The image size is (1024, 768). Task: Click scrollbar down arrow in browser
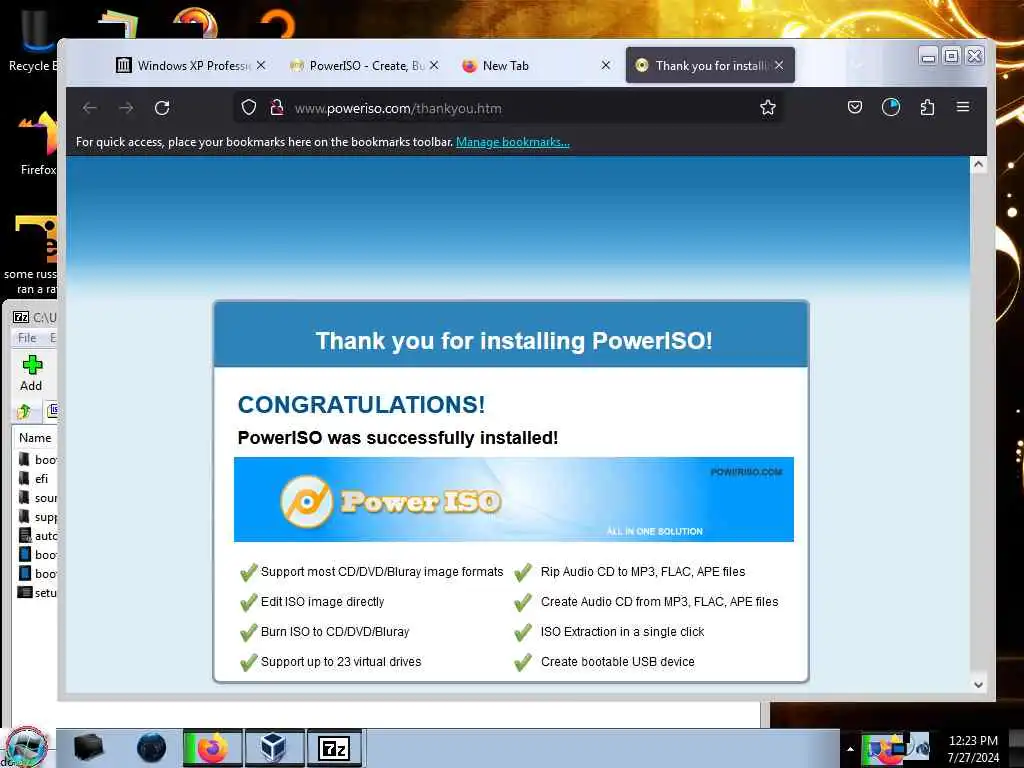pyautogui.click(x=978, y=684)
